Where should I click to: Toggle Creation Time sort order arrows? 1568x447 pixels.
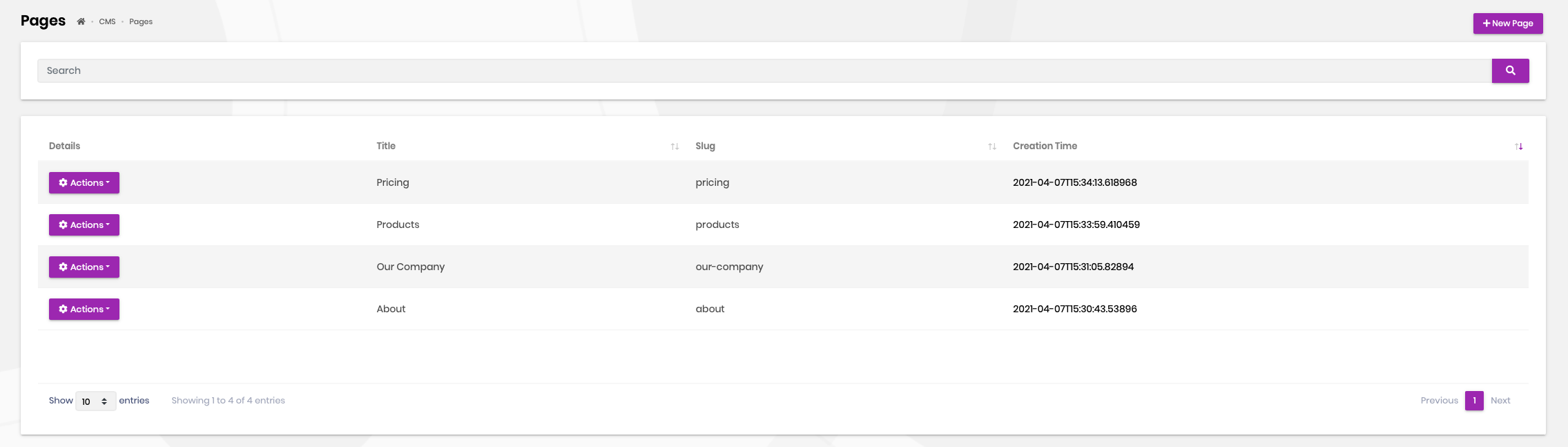tap(1518, 146)
